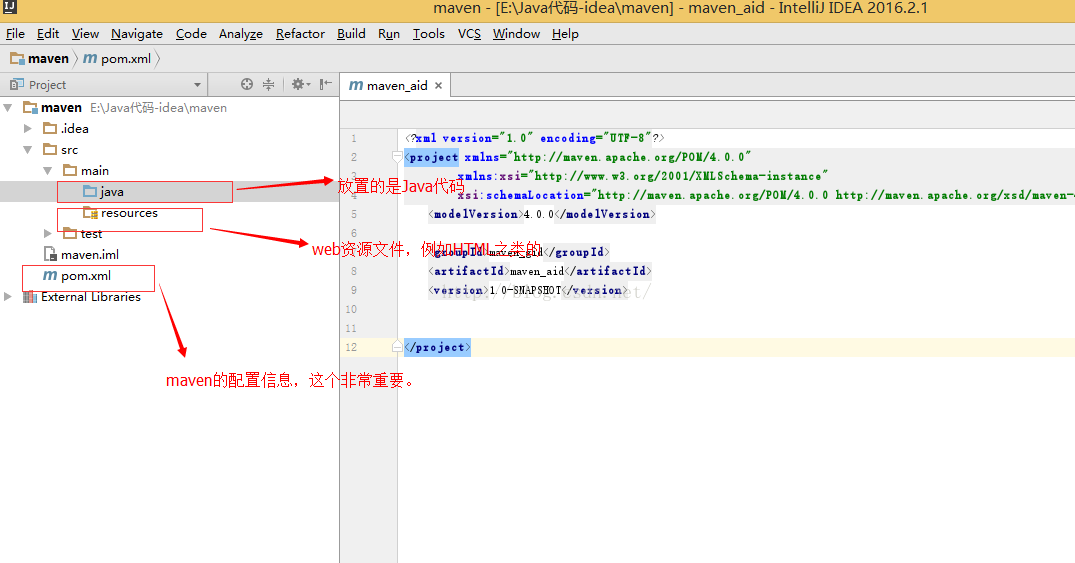
Task: Click the IntelliJ IDEA window icon
Action: [9, 8]
